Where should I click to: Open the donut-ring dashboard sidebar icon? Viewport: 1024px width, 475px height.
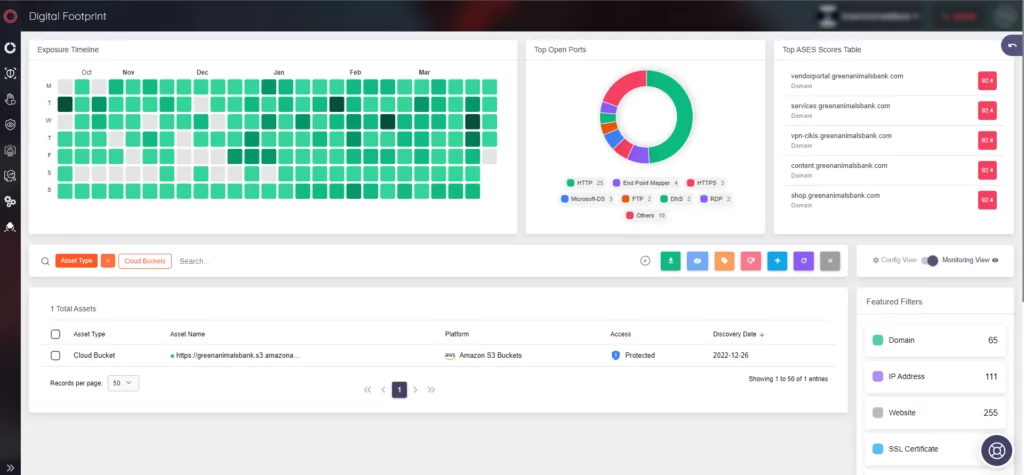[x=10, y=48]
